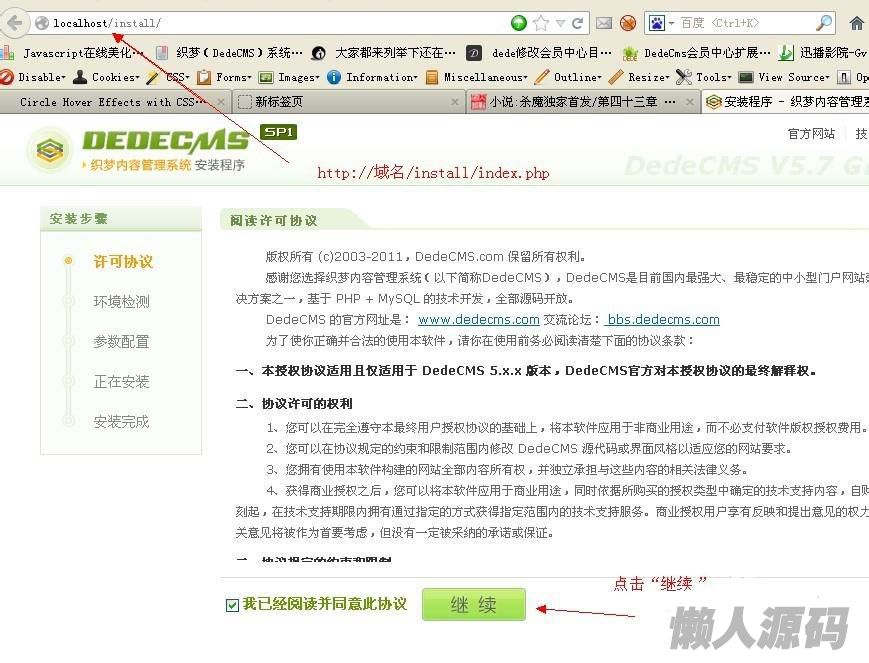The height and width of the screenshot is (663, 869).
Task: Open the Resize developer toolbar menu
Action: (x=639, y=77)
